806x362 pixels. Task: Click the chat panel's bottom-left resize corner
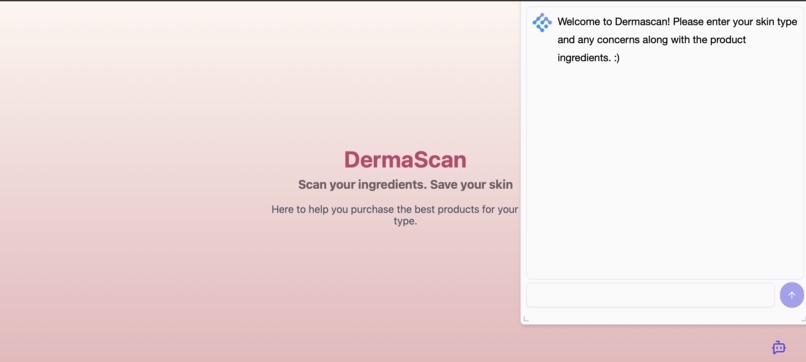526,319
